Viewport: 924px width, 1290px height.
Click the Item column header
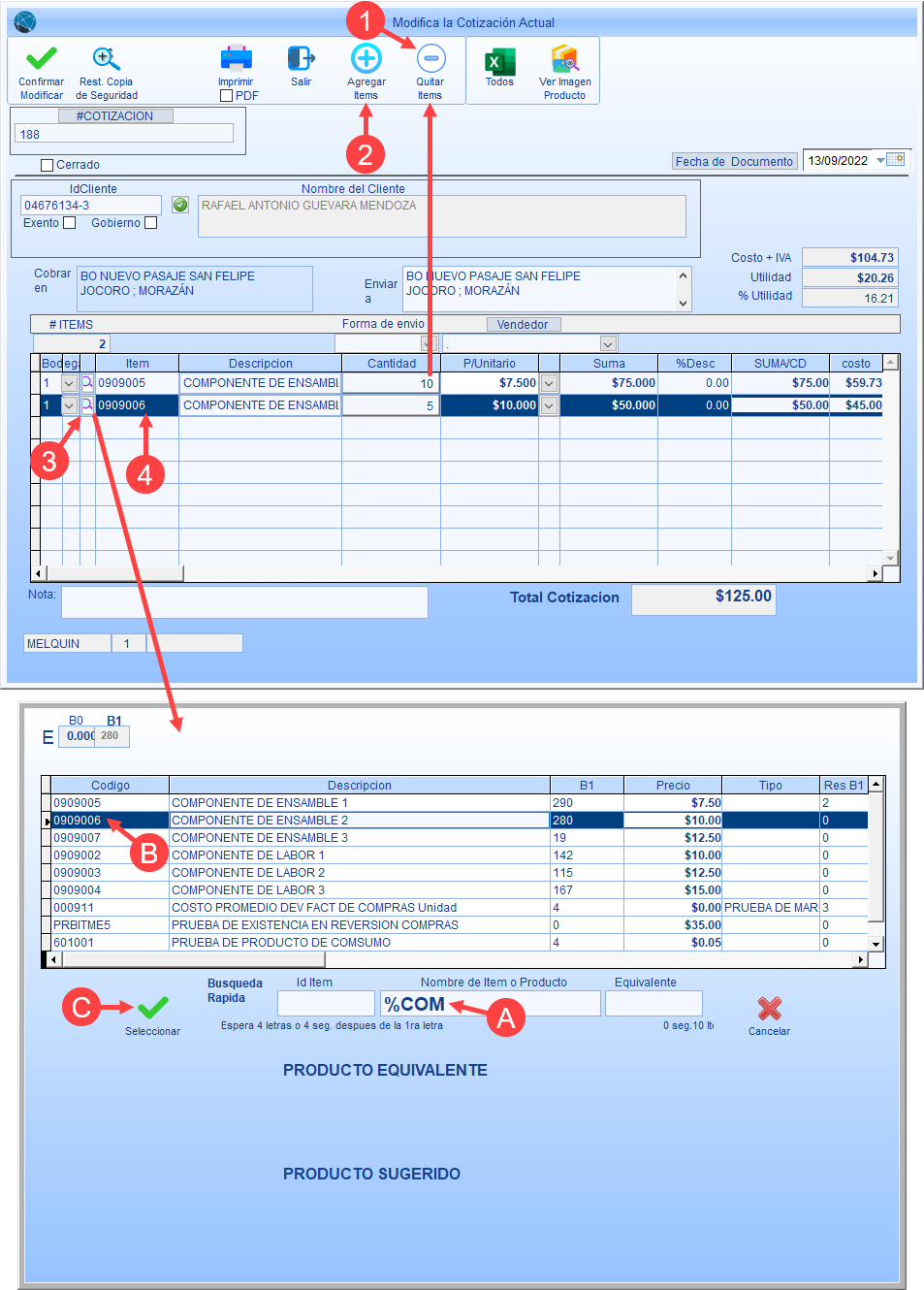(137, 364)
